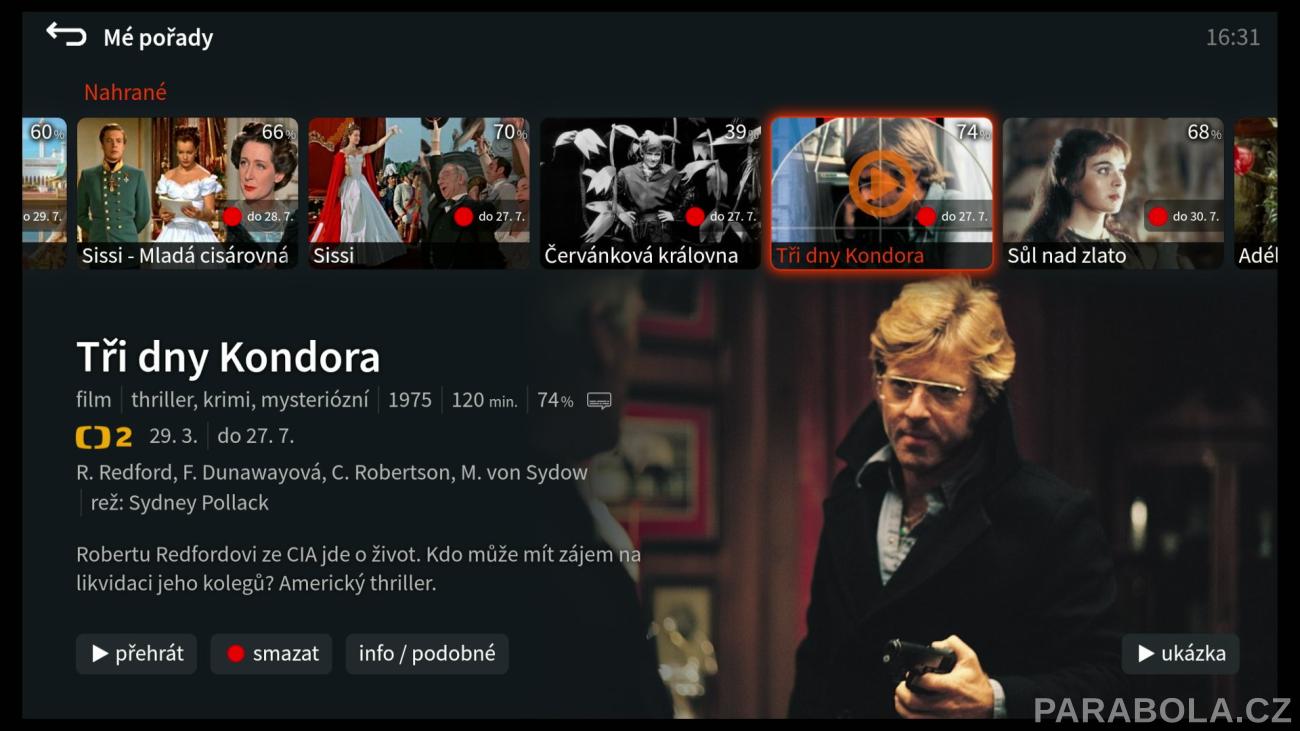Click the ČT2 channel logo

pyautogui.click(x=104, y=437)
